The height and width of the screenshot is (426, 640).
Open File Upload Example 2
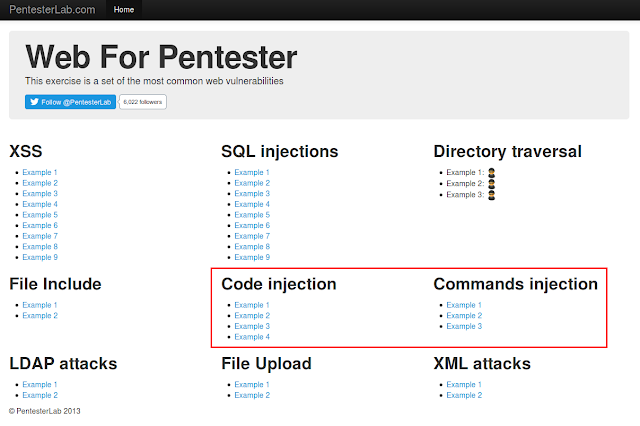[252, 395]
